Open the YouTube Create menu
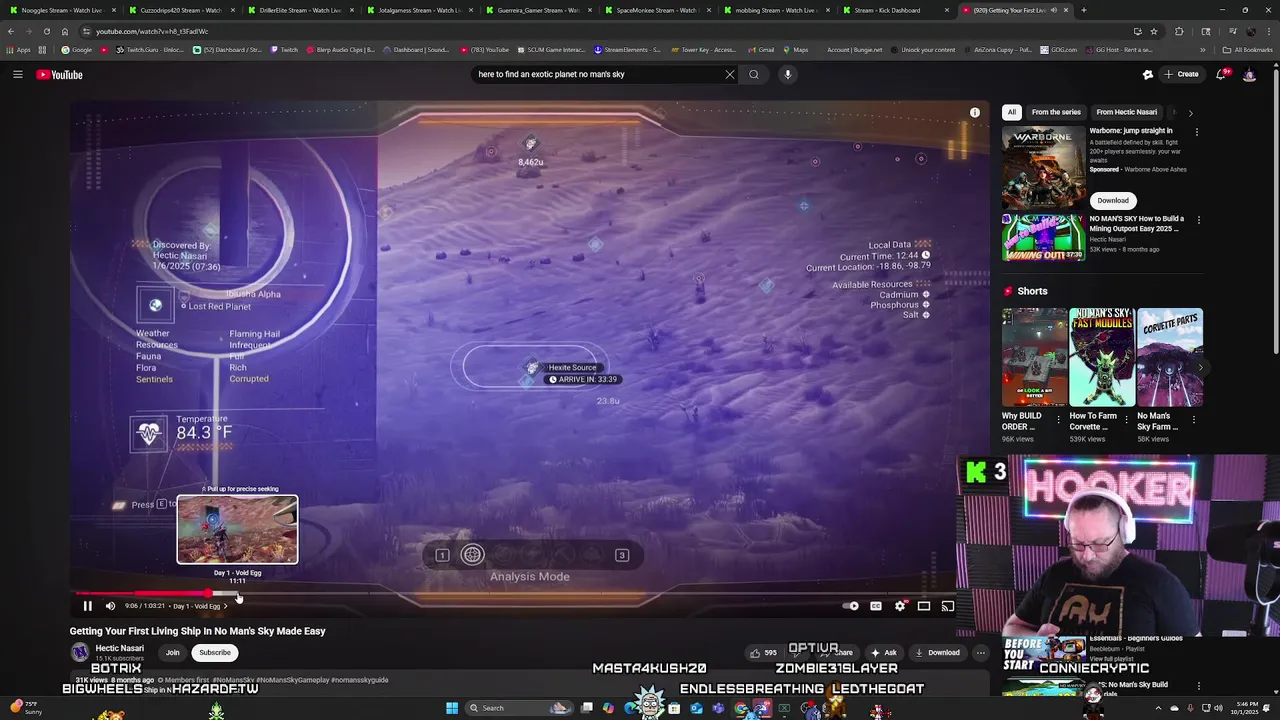 click(x=1181, y=74)
